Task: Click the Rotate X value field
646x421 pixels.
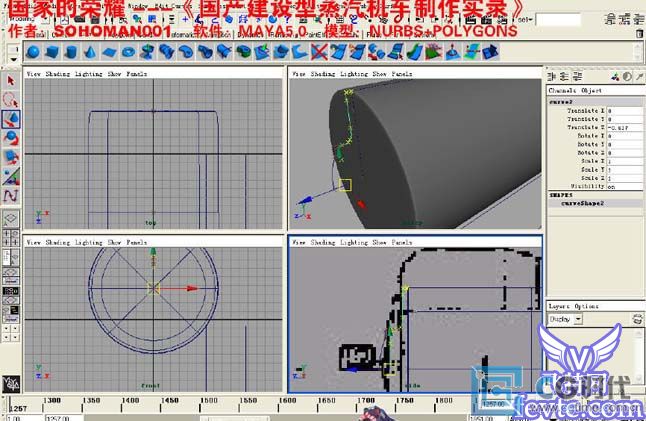Action: pos(625,136)
